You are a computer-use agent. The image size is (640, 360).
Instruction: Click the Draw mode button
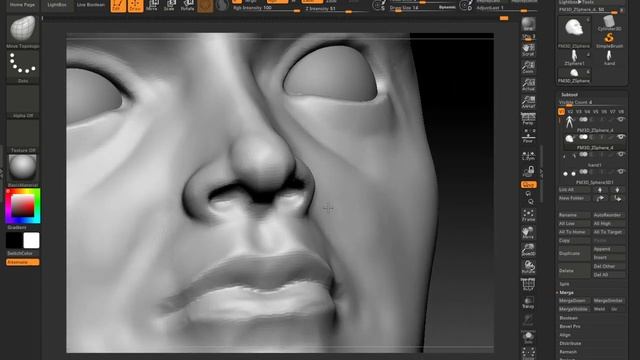136,6
